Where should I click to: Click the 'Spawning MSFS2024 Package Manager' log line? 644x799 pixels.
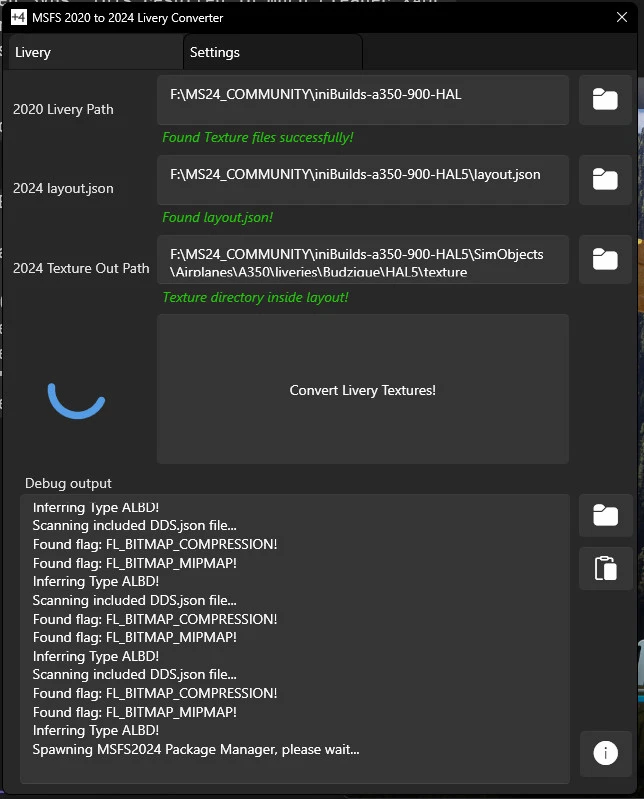tap(196, 749)
